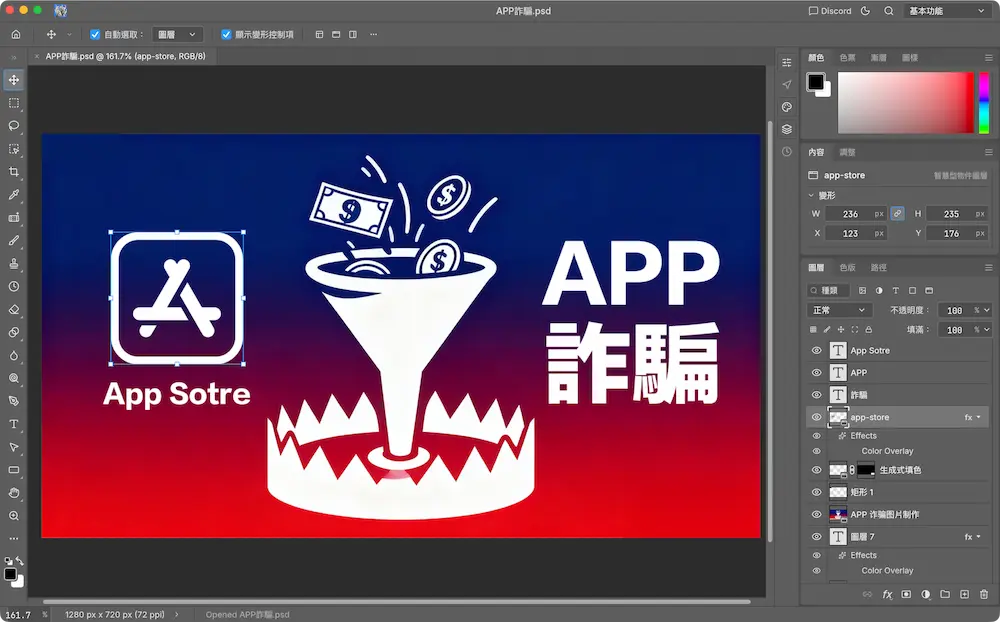
Task: Open the Layers stack icon in side strip
Action: coord(787,130)
